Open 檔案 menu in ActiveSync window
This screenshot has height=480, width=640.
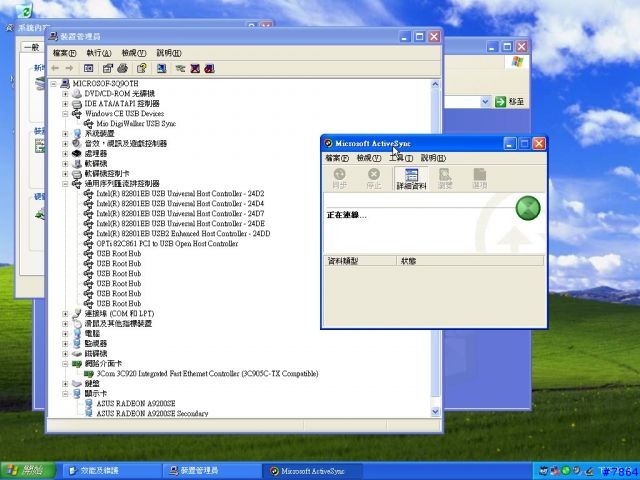click(x=337, y=158)
